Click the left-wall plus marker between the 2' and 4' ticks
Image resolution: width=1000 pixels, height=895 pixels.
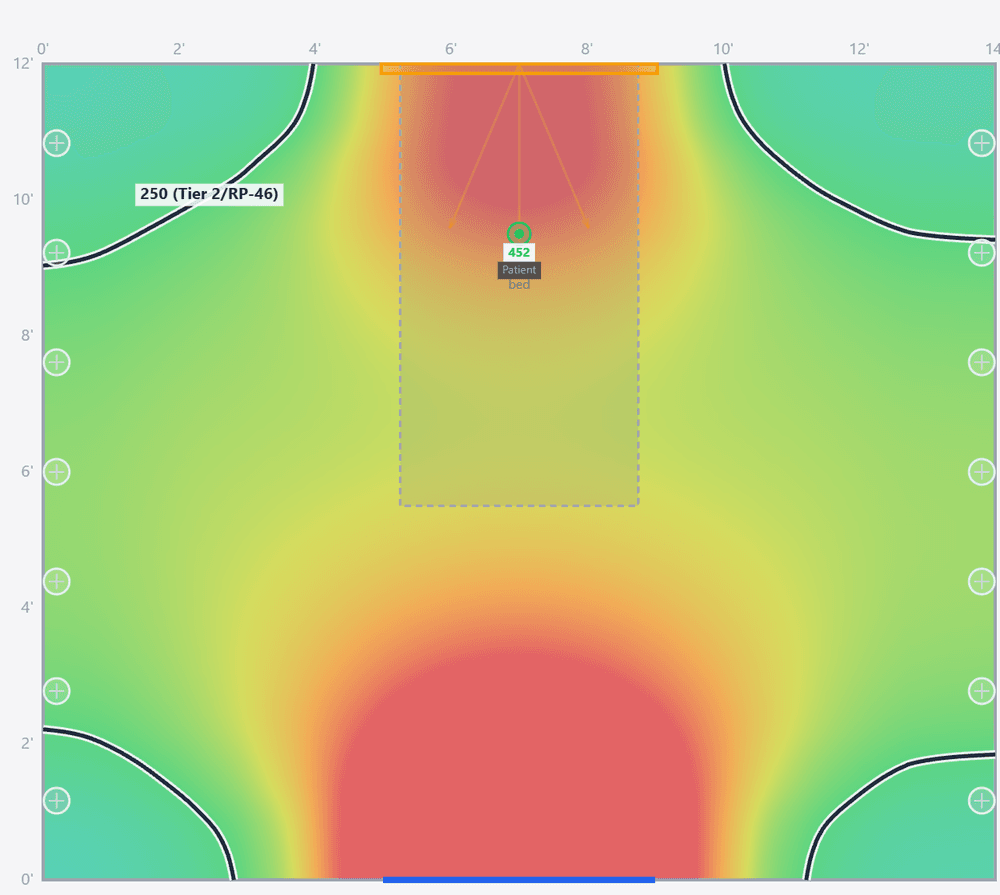click(57, 691)
